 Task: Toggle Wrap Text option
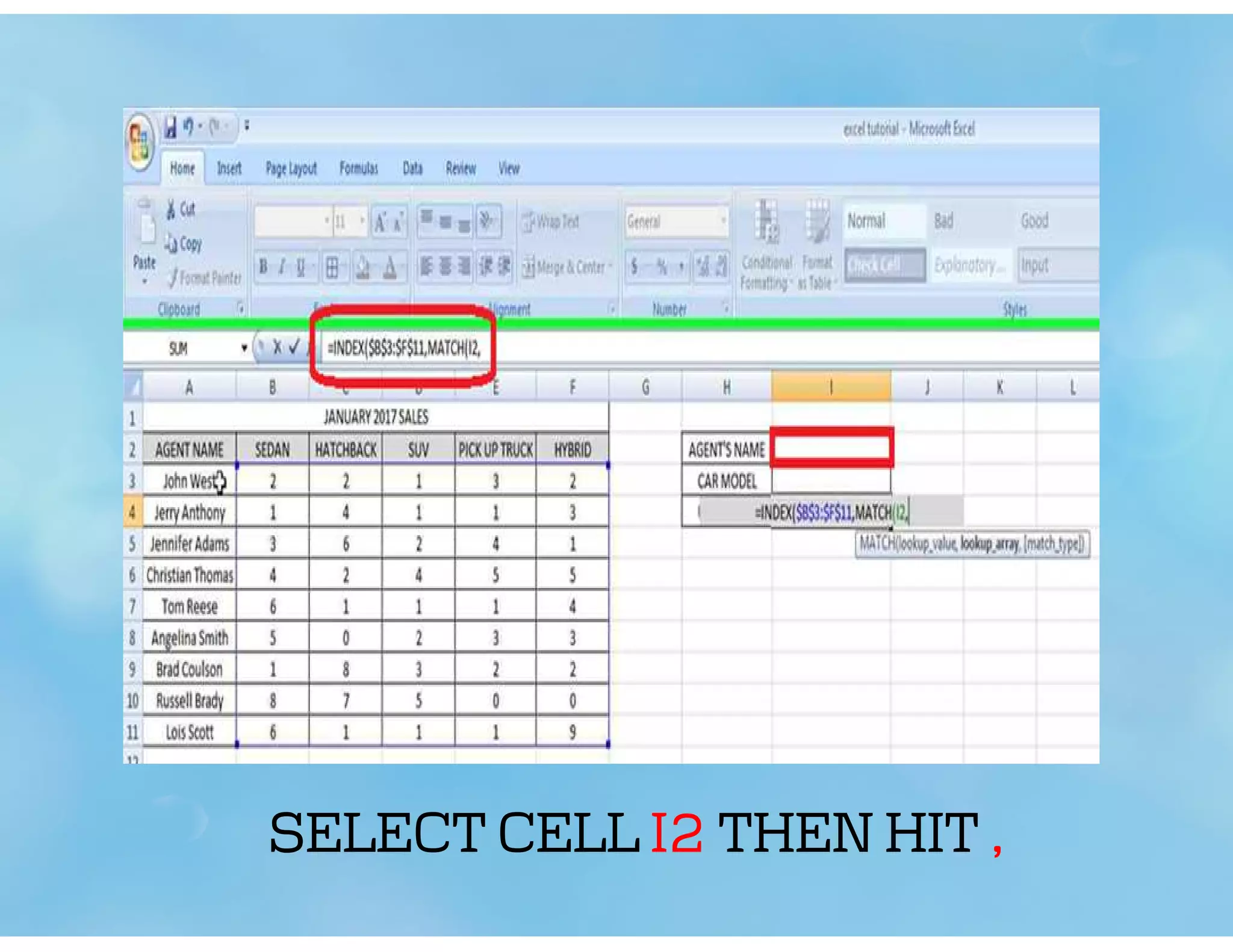[551, 222]
